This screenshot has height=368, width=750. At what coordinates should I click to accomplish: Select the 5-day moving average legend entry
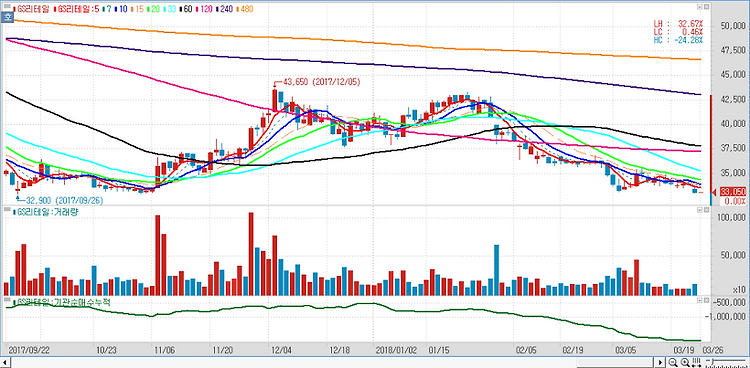point(77,9)
